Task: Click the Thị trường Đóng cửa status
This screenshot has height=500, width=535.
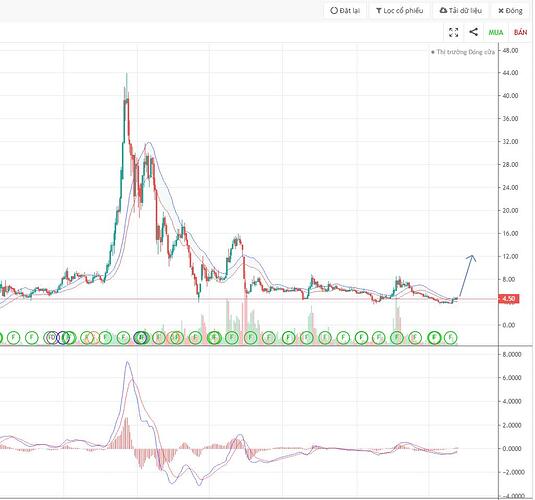Action: (x=463, y=52)
